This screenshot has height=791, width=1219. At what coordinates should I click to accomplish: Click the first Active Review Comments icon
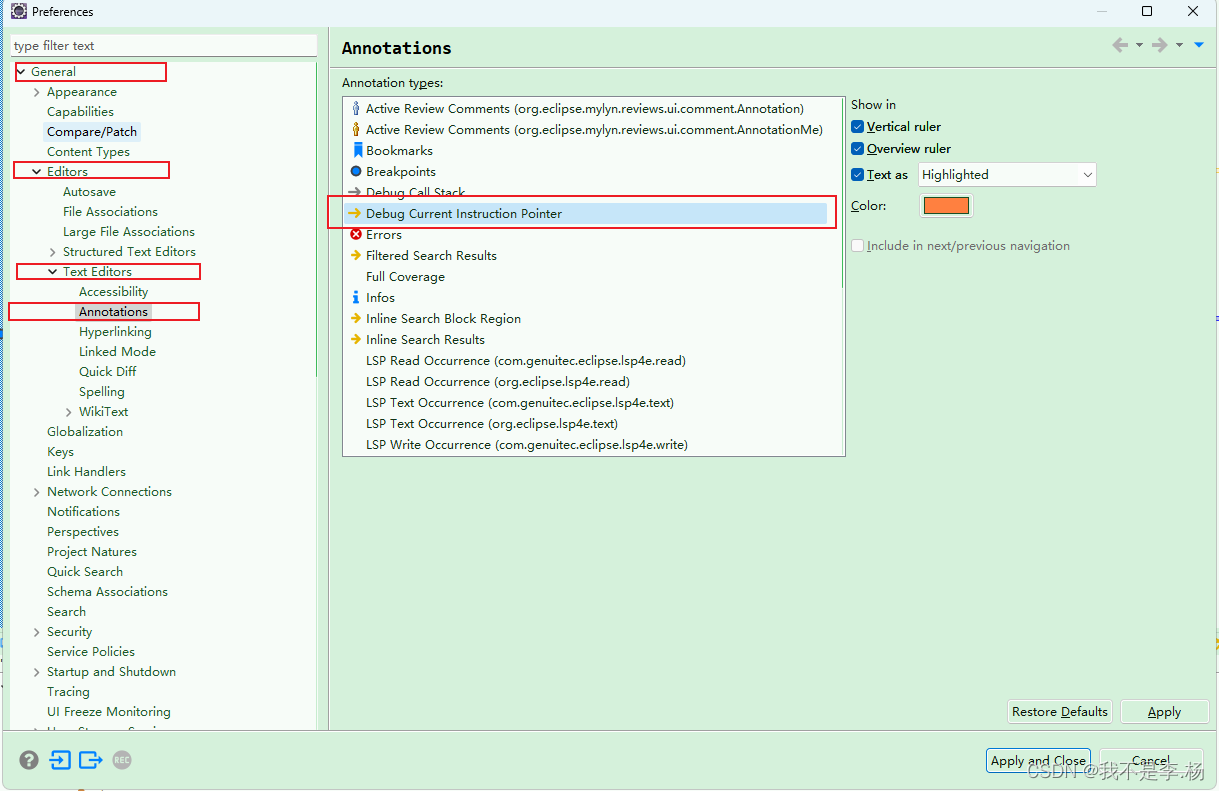356,108
